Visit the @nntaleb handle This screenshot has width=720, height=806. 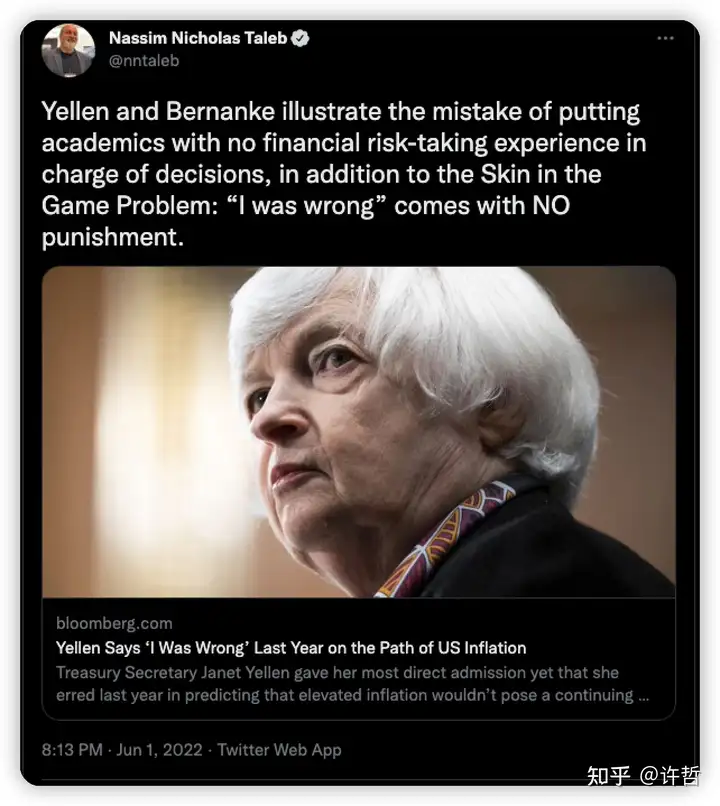[143, 60]
